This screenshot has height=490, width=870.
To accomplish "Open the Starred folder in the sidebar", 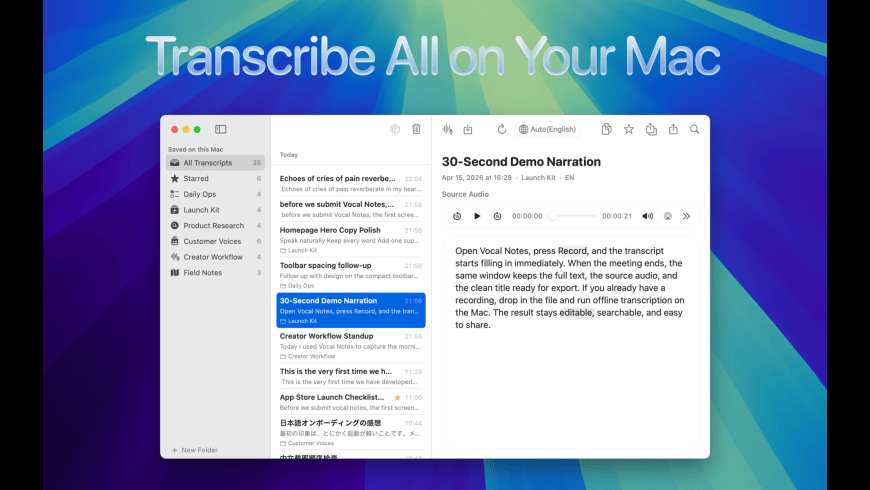I will coord(215,178).
